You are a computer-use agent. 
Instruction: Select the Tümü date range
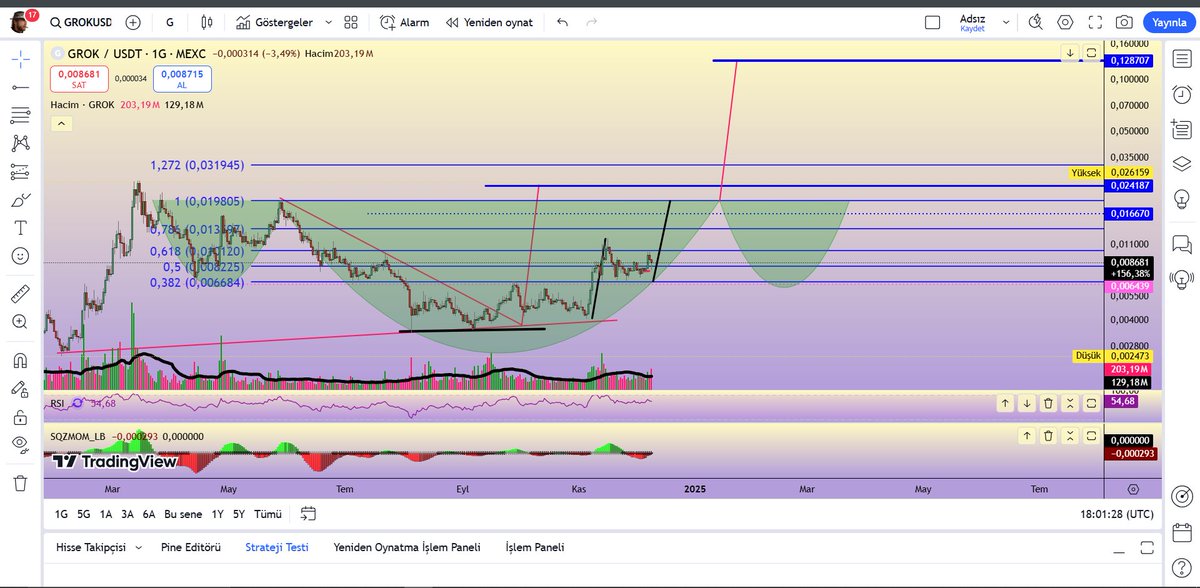tap(267, 514)
